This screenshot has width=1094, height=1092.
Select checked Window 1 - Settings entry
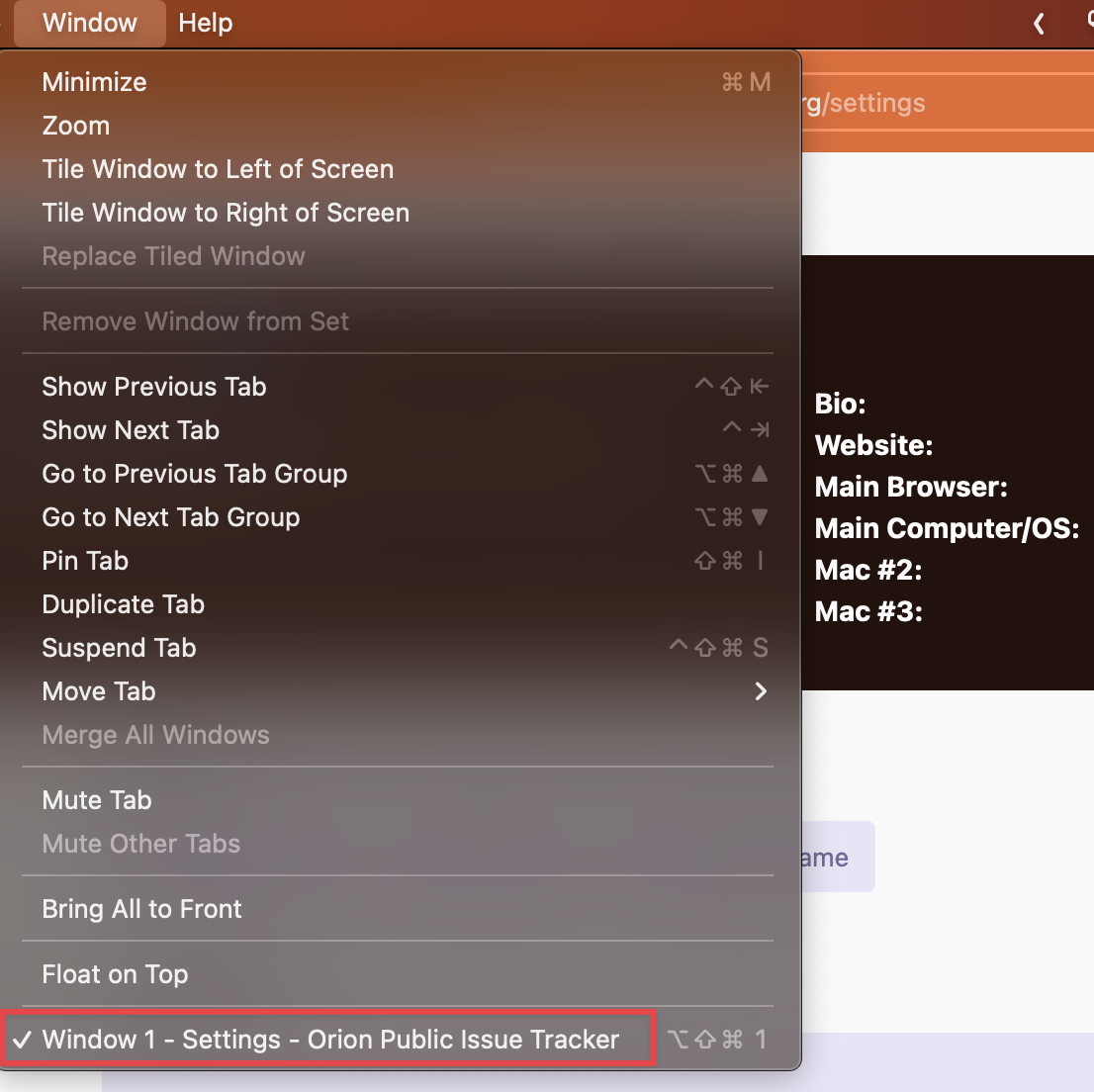coord(330,1040)
